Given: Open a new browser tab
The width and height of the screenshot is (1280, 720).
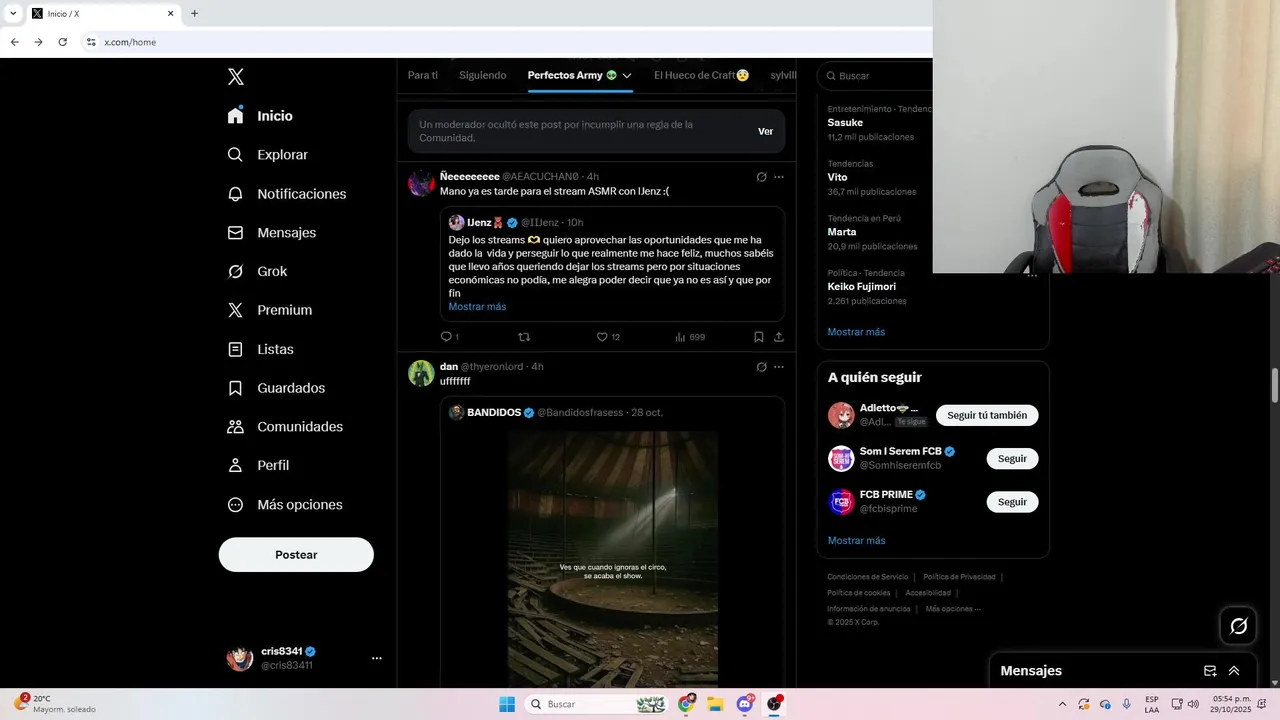Looking at the screenshot, I should [x=194, y=14].
